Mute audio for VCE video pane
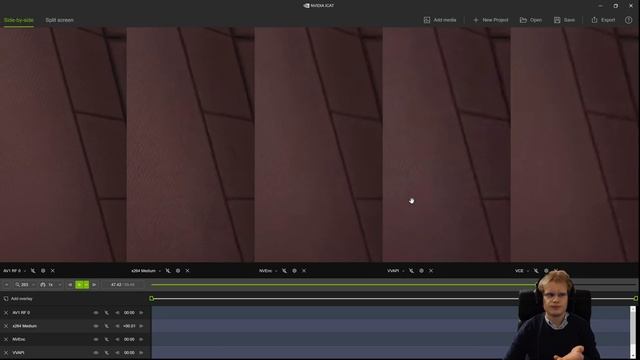Image resolution: width=640 pixels, height=360 pixels. [536, 271]
